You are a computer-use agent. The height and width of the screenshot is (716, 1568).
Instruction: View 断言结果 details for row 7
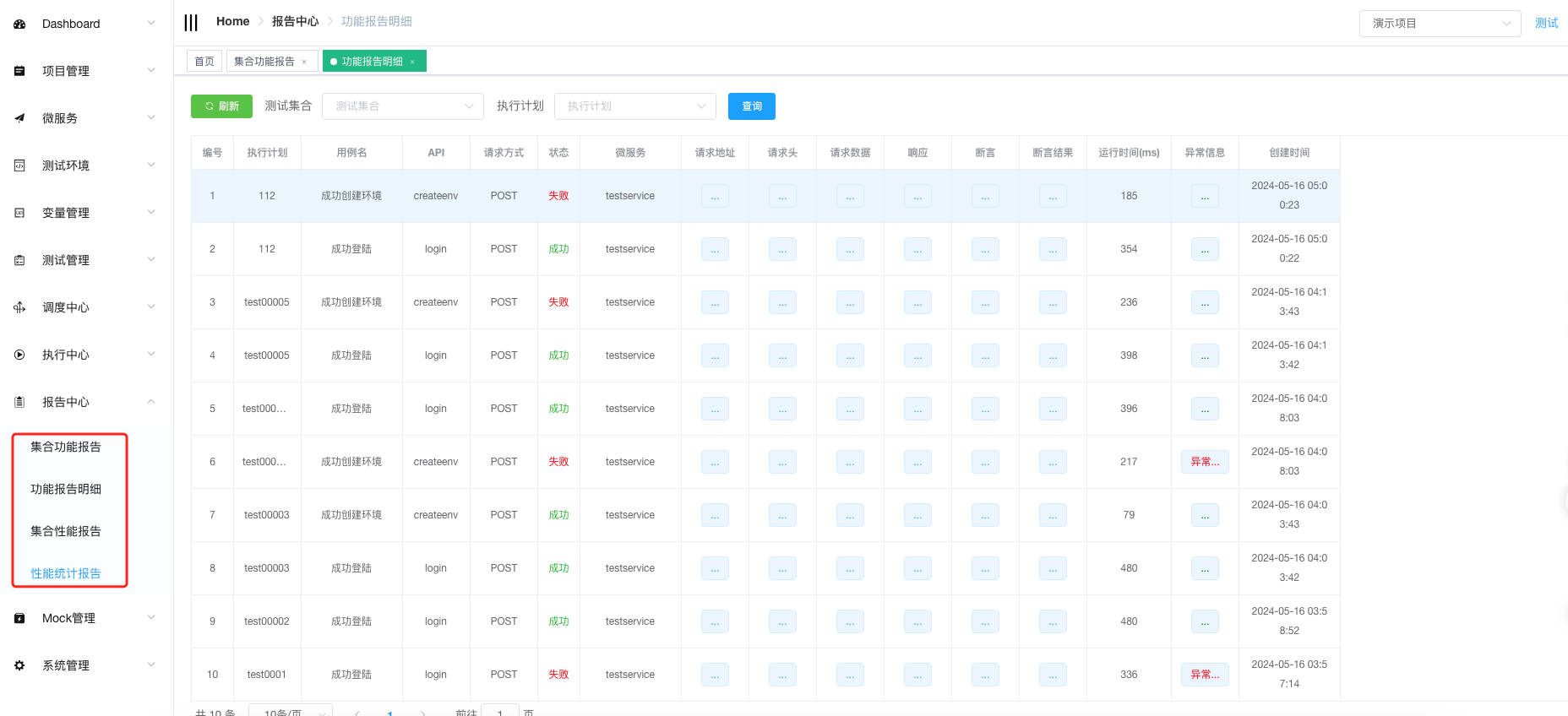tap(1053, 515)
